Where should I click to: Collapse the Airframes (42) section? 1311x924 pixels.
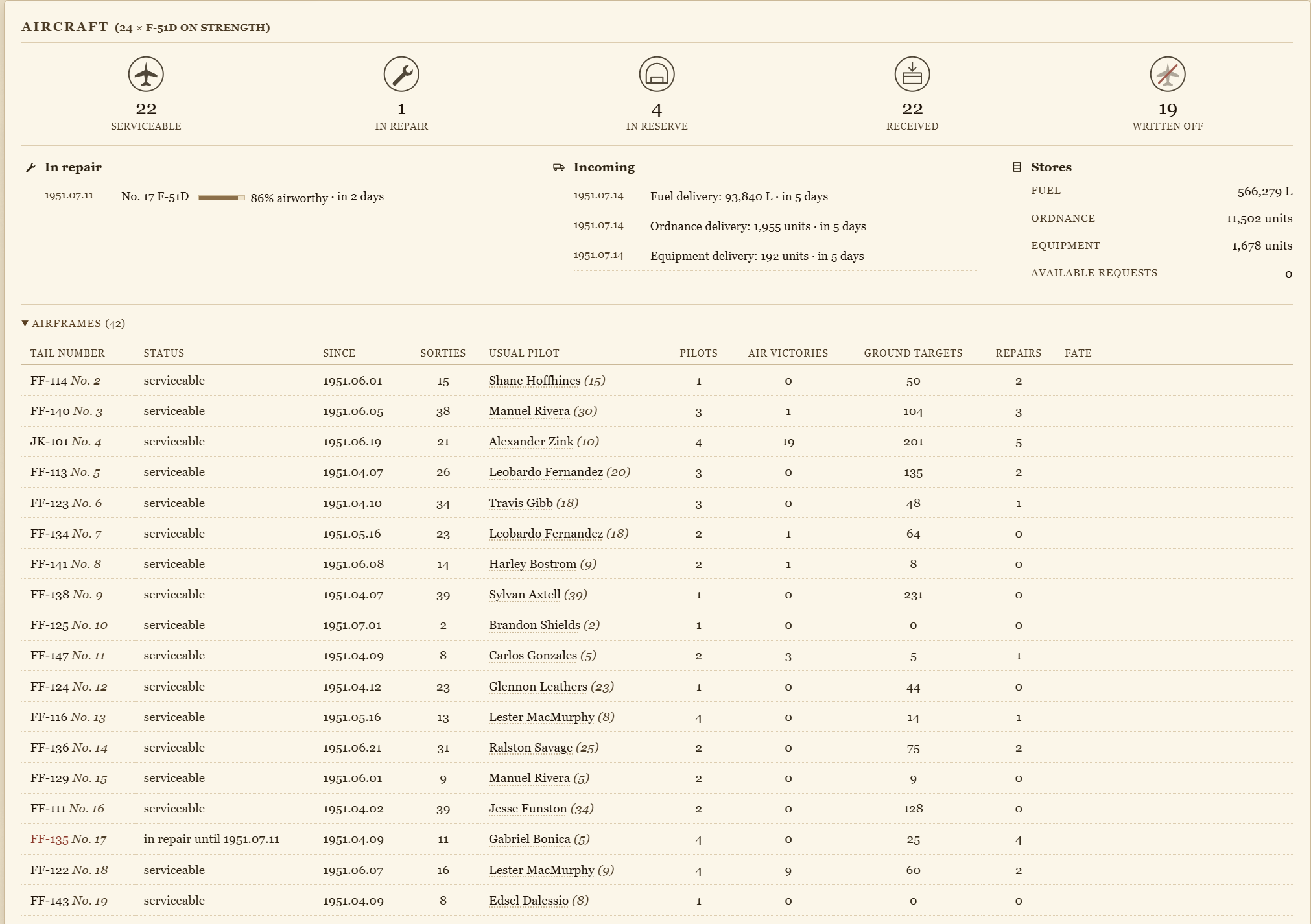tap(73, 323)
